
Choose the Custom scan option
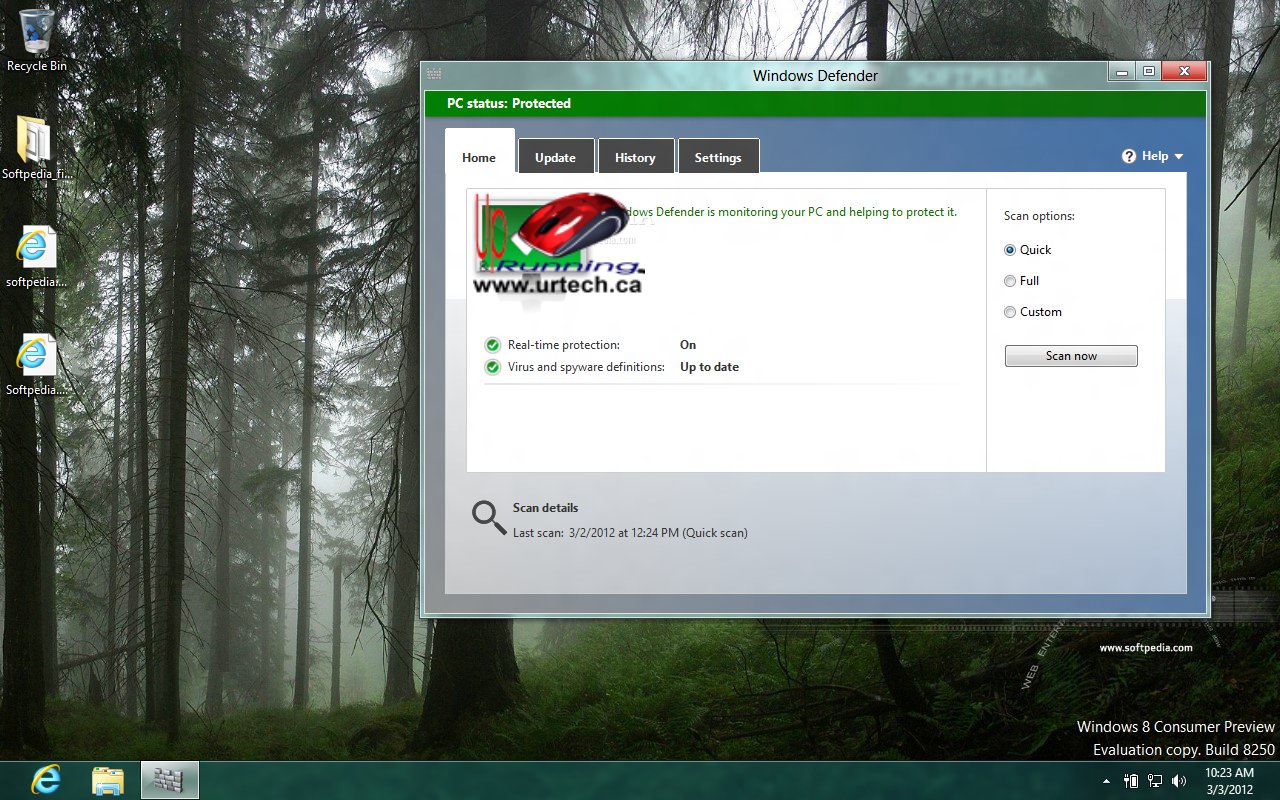click(x=1010, y=312)
